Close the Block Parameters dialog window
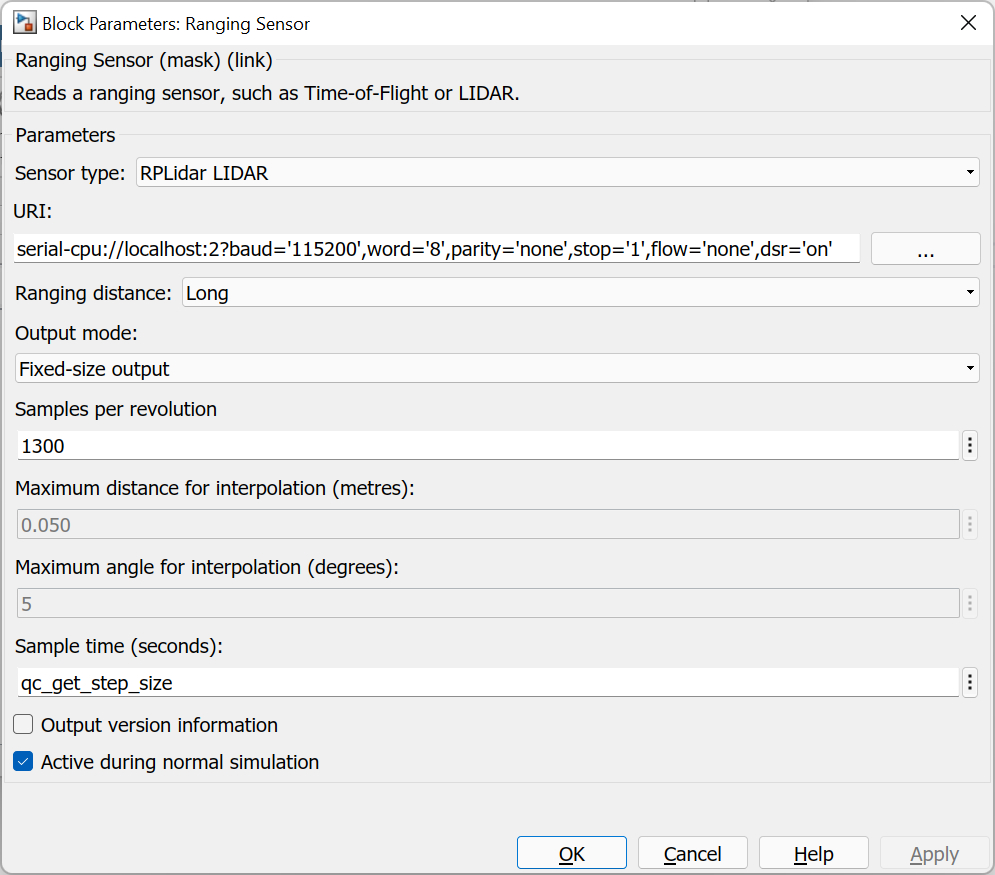 967,23
